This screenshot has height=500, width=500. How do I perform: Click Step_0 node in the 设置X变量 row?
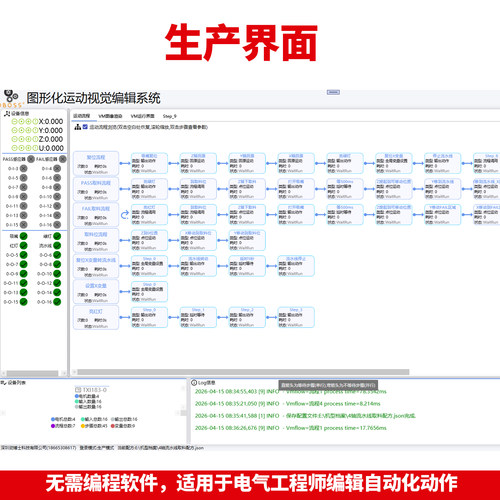[149, 292]
